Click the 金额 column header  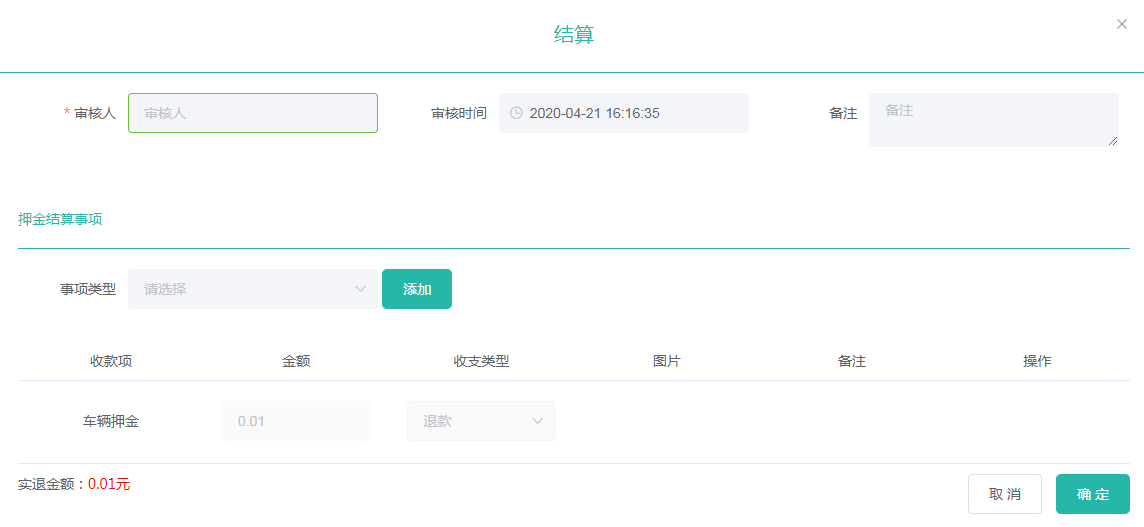click(x=296, y=361)
